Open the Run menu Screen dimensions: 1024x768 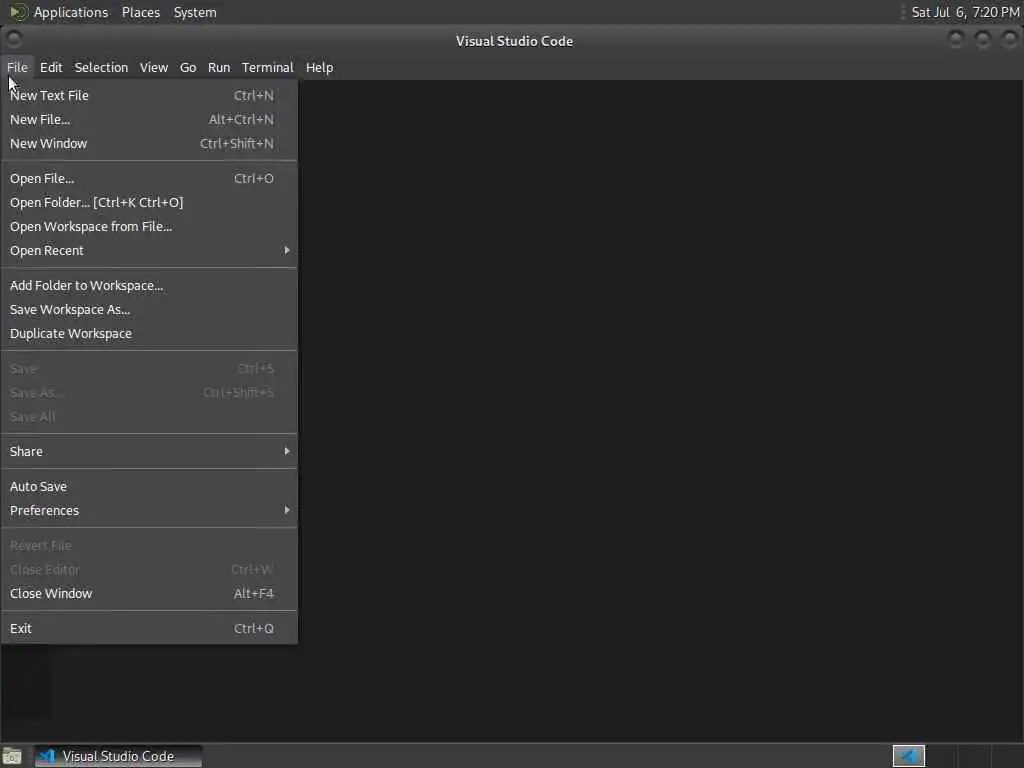219,67
